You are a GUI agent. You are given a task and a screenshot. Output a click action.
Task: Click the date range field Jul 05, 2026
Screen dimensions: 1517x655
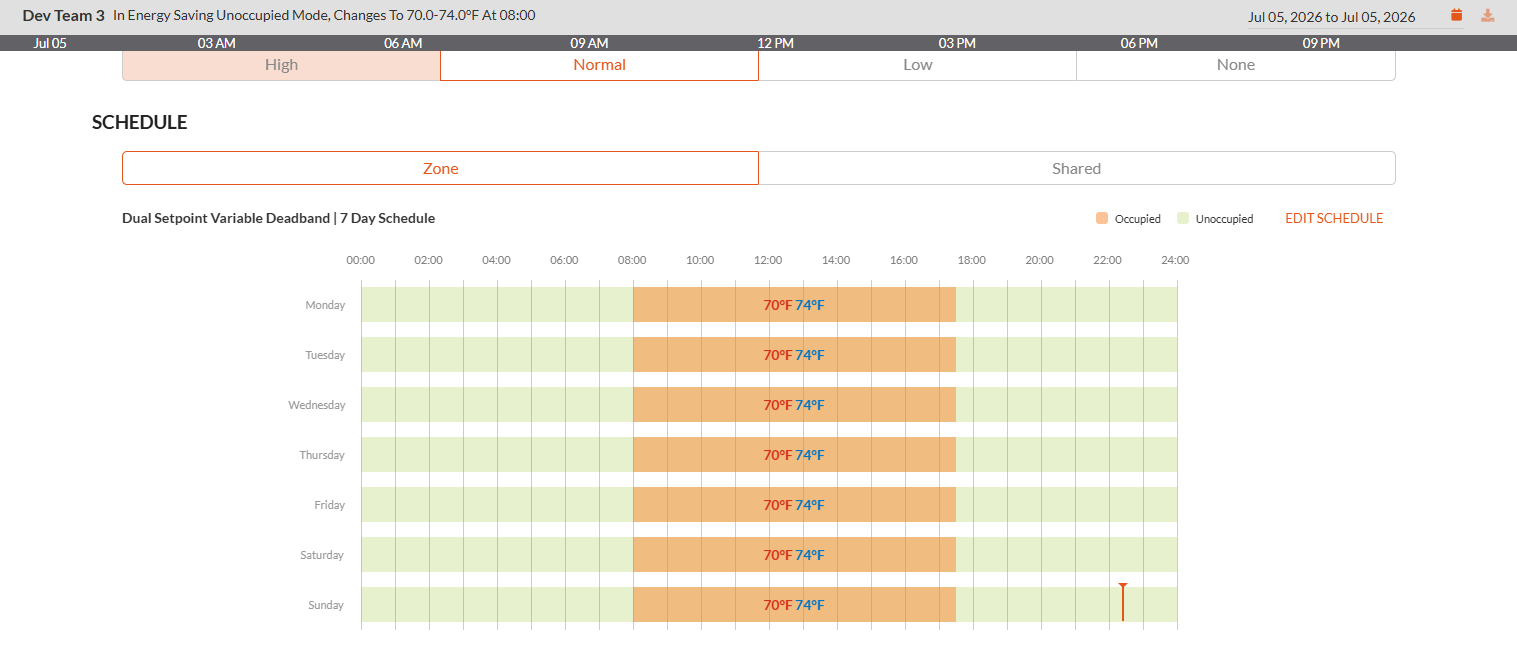coord(1332,17)
